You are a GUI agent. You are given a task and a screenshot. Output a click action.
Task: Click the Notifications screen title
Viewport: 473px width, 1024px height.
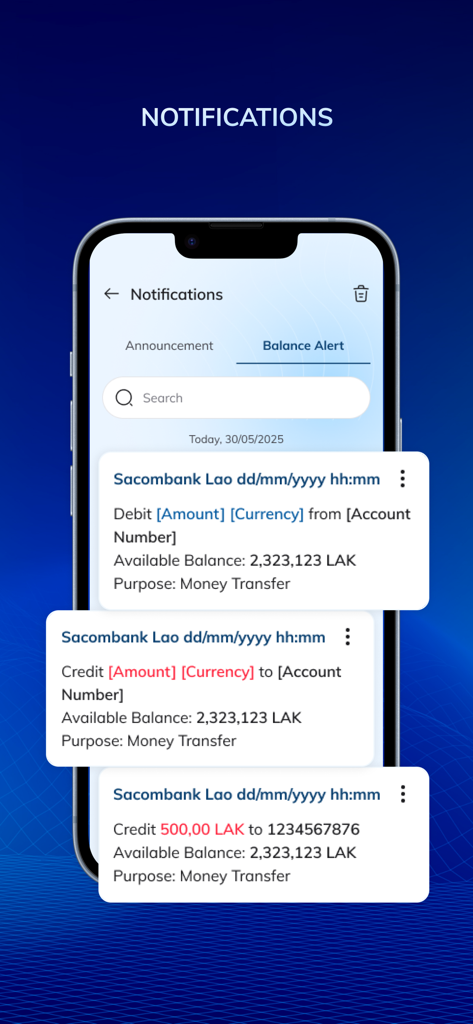[x=176, y=295]
